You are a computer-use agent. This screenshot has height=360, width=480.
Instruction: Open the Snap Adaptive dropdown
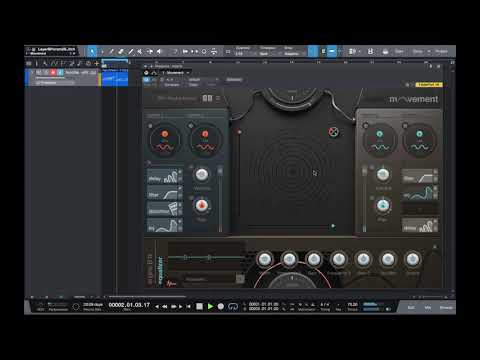(x=293, y=53)
